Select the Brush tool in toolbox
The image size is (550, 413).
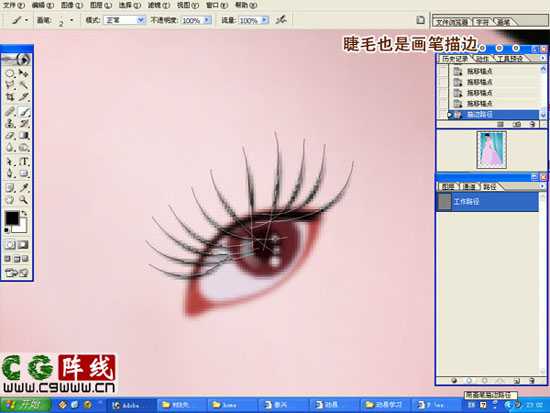25,112
